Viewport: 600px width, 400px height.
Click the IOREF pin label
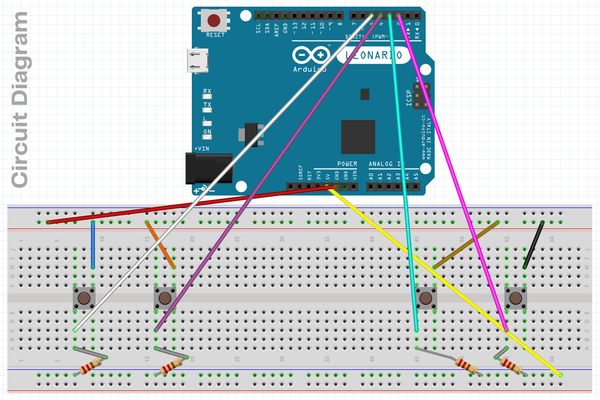pyautogui.click(x=300, y=173)
